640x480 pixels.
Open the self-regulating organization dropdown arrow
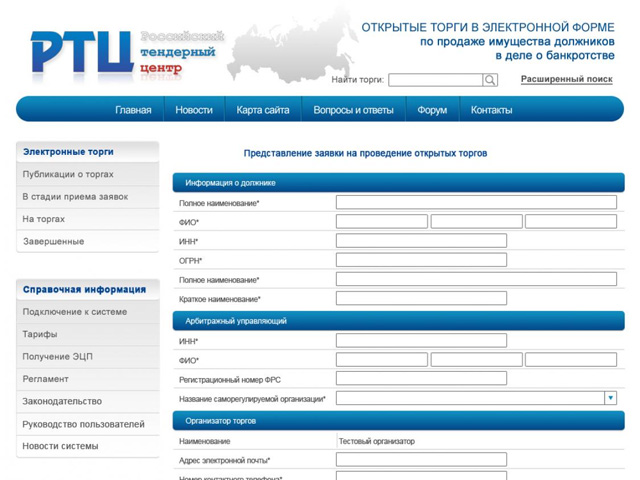(610, 398)
